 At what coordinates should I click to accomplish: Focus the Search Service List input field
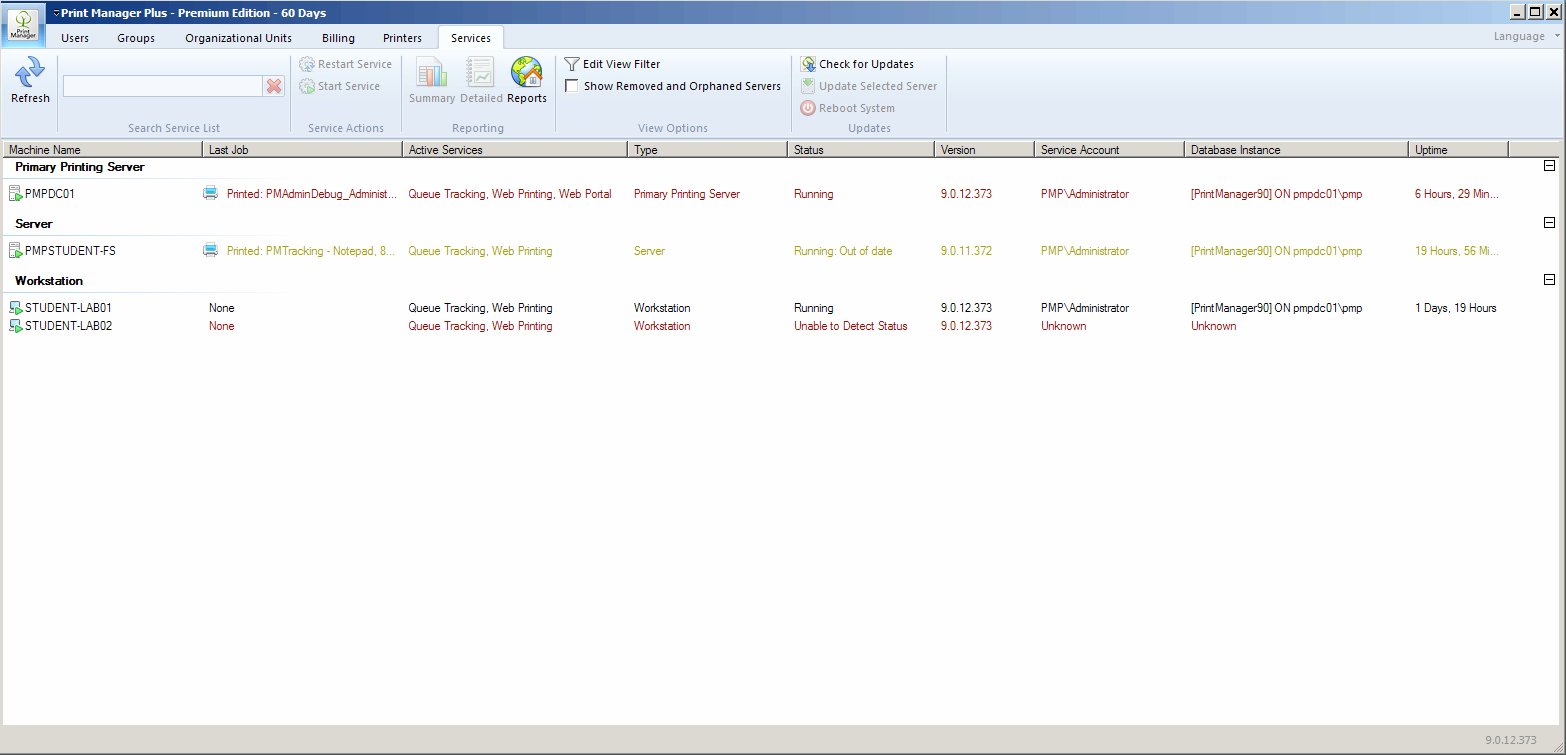tap(163, 86)
